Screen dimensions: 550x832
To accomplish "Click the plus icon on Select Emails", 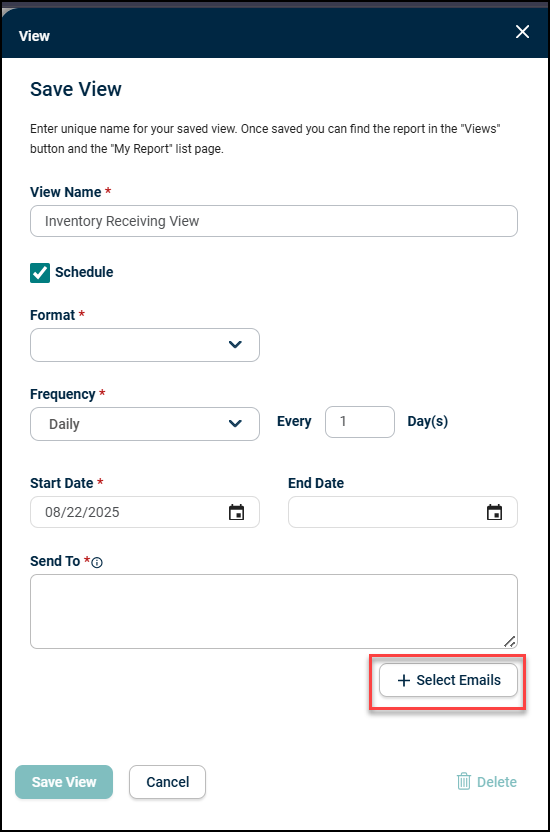I will tap(404, 680).
